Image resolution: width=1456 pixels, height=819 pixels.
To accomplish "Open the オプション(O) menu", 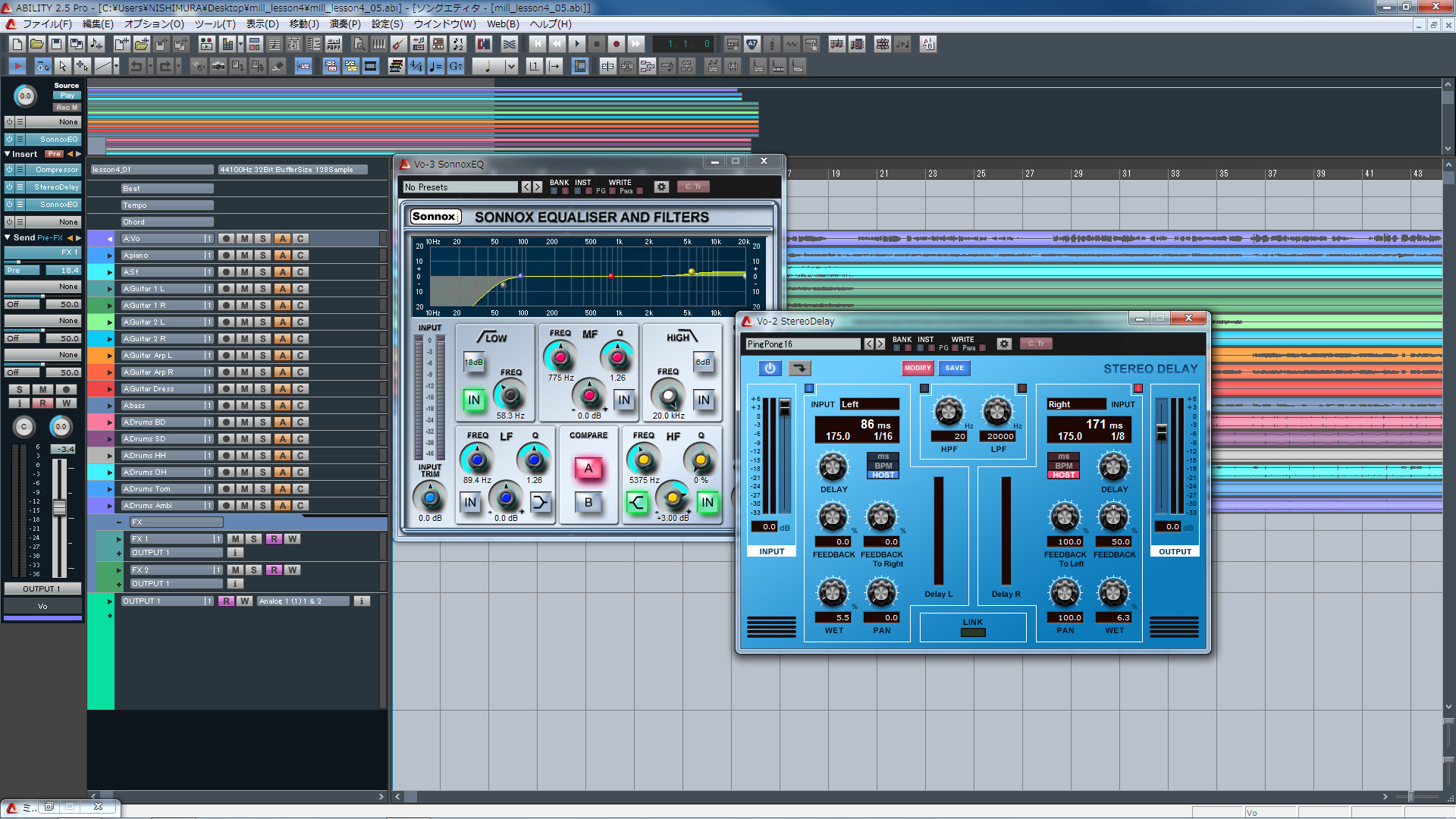I will click(x=154, y=24).
